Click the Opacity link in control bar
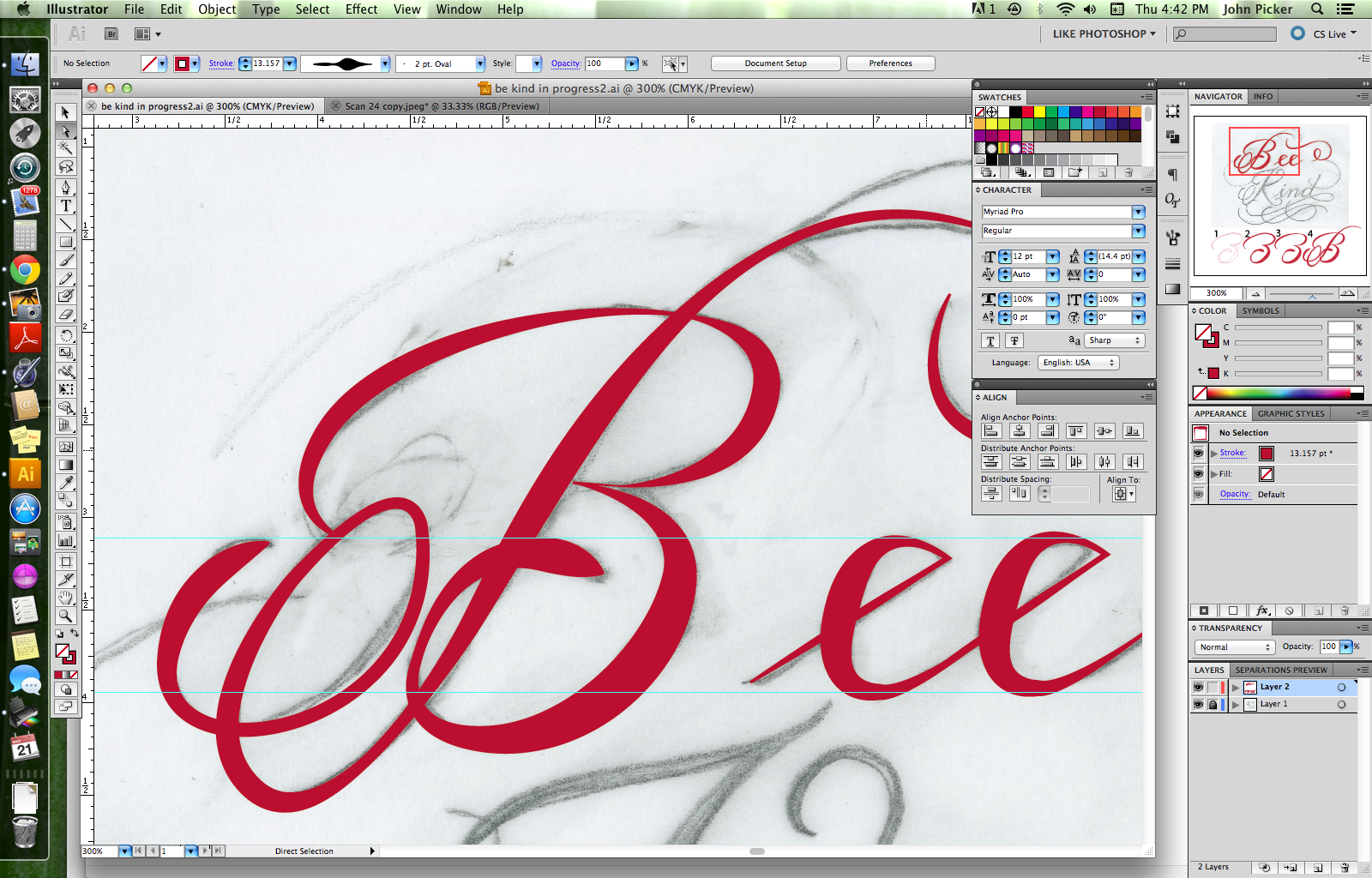 (x=565, y=63)
